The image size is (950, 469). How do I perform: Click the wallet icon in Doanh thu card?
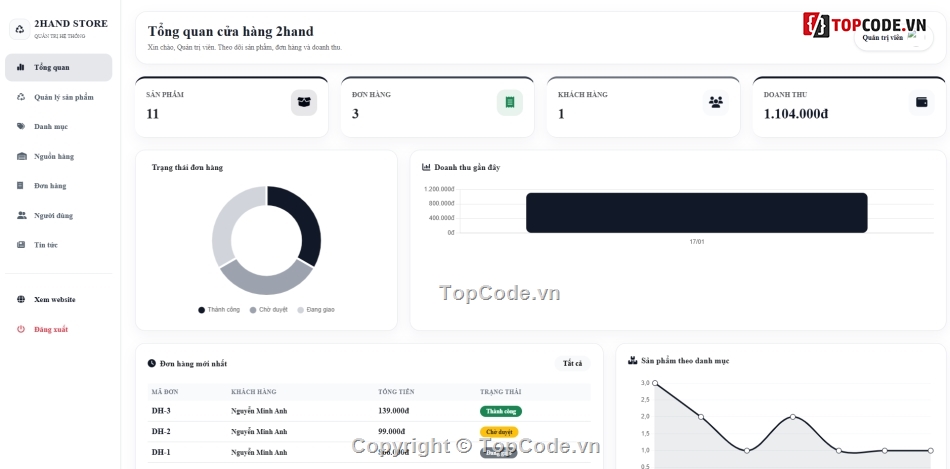click(922, 102)
